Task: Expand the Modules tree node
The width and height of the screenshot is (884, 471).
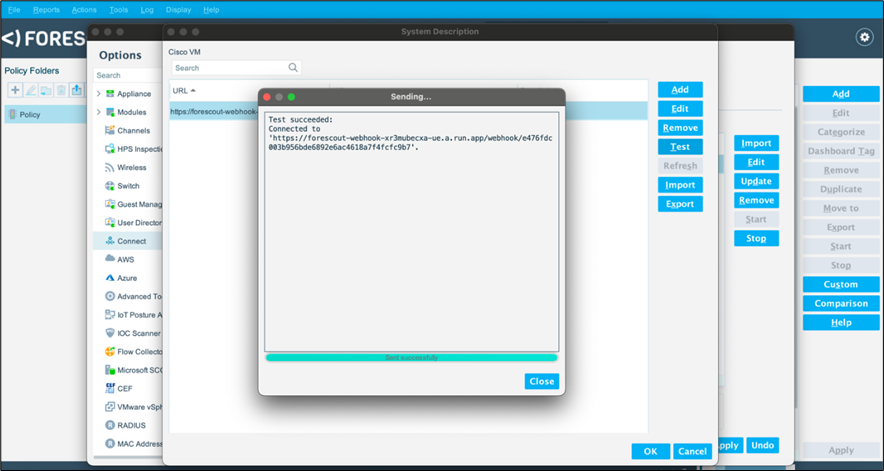Action: point(99,112)
